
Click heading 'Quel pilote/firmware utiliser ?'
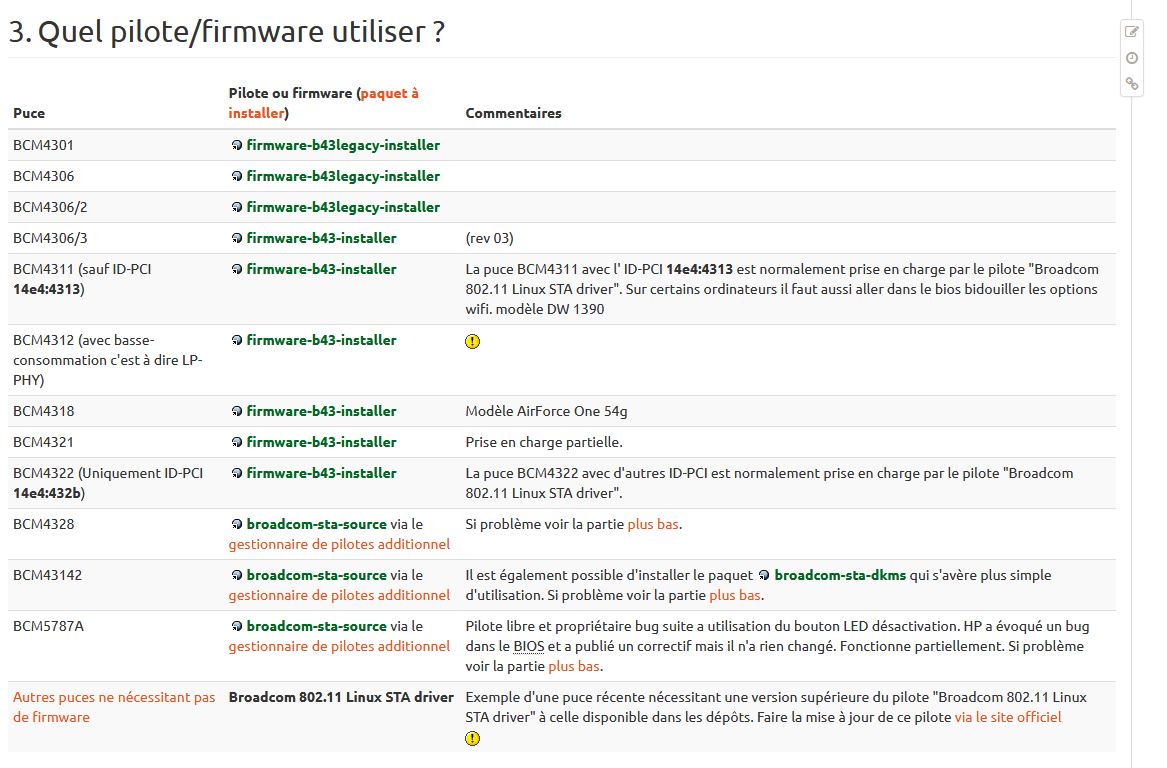[226, 31]
